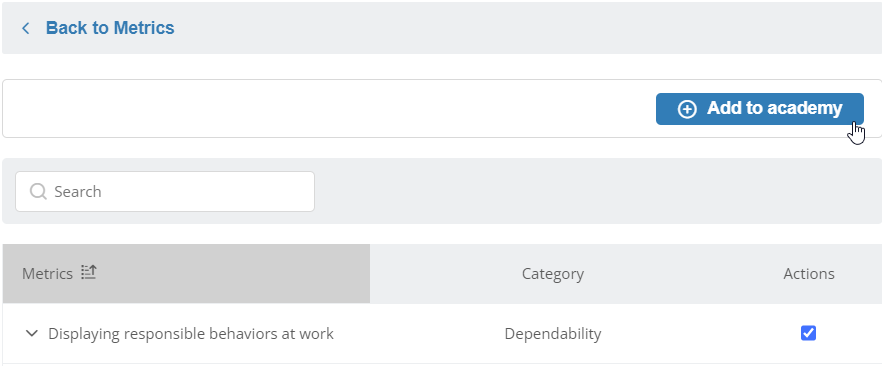Sort by the Metrics column header
882x366 pixels.
[x=186, y=274]
